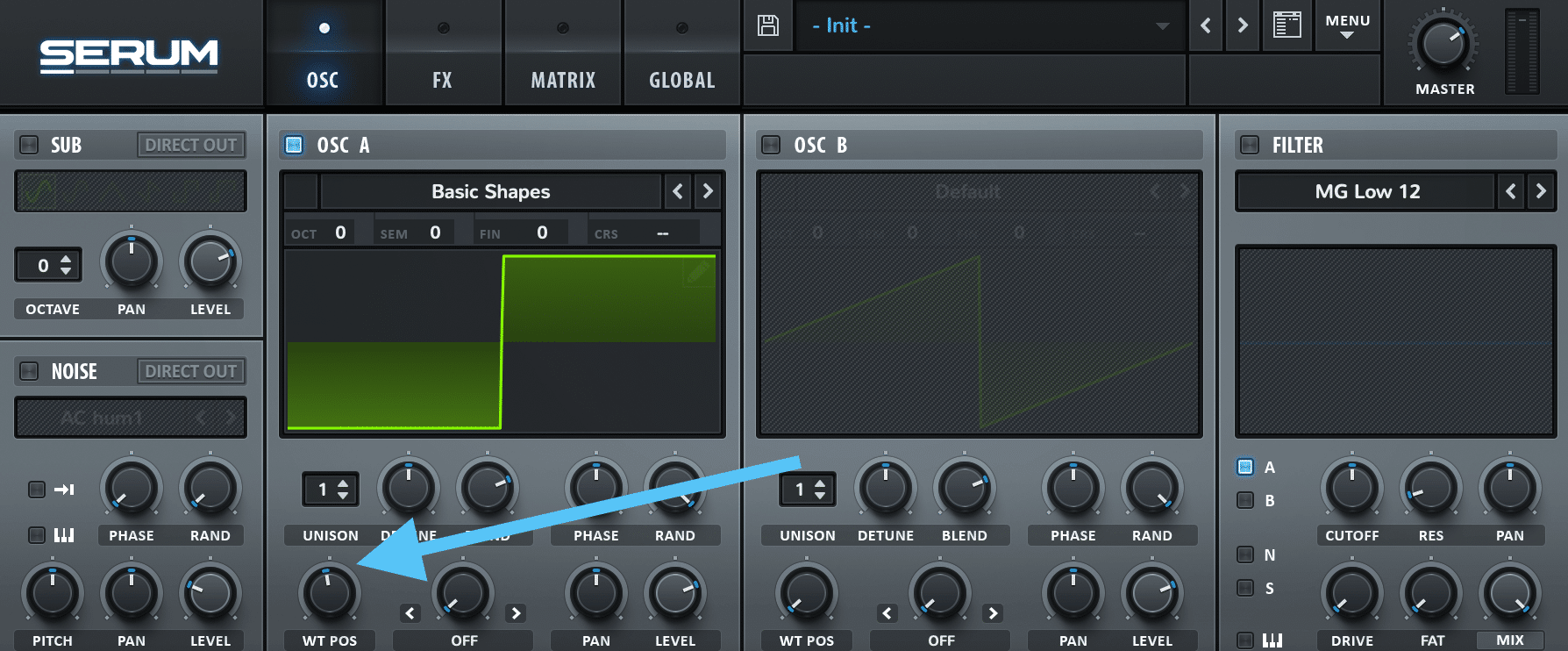Viewport: 1568px width, 651px height.
Task: Click the OSC A OCT value field
Action: click(x=340, y=232)
